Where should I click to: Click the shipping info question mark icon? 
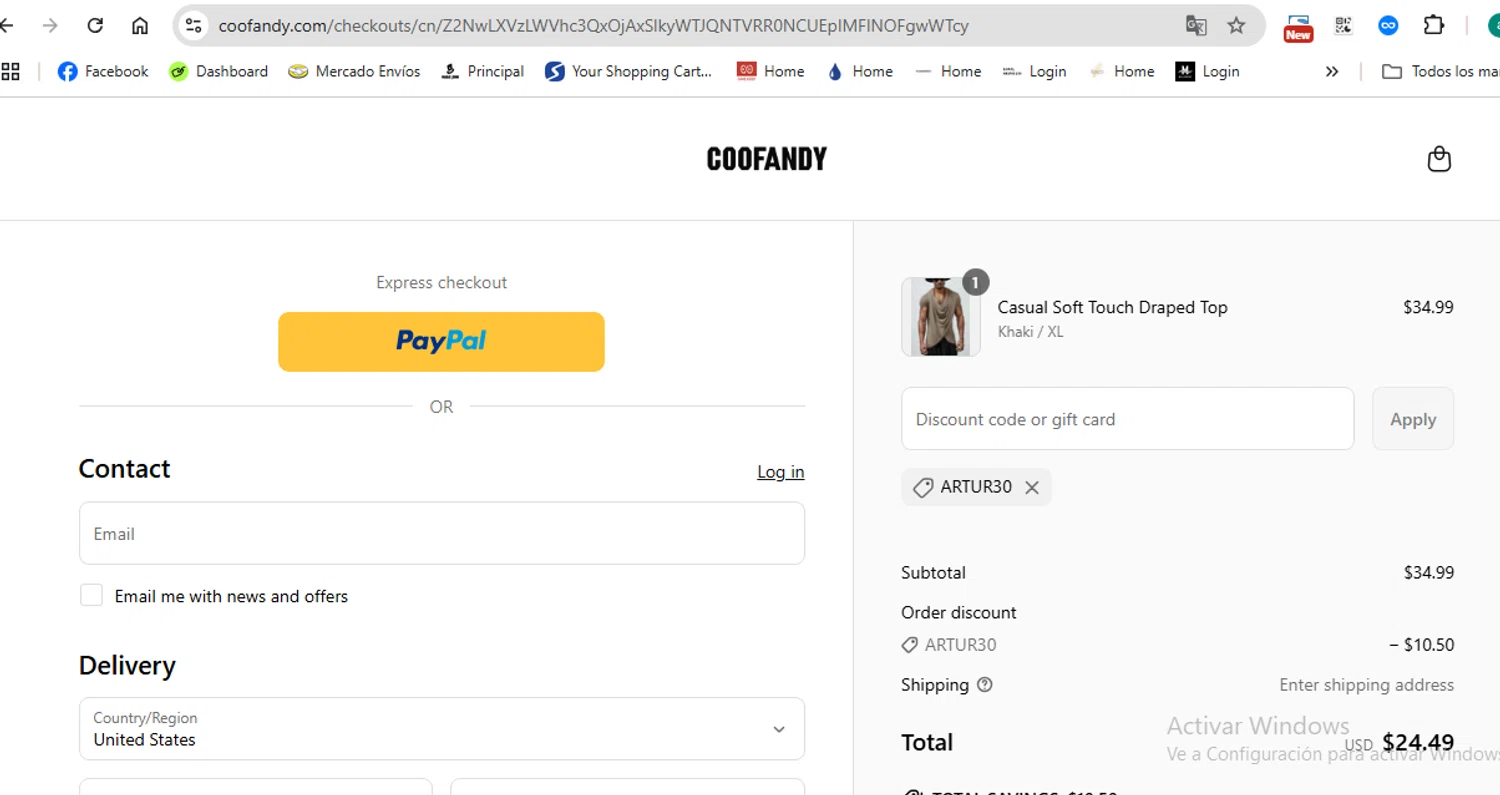pos(985,685)
